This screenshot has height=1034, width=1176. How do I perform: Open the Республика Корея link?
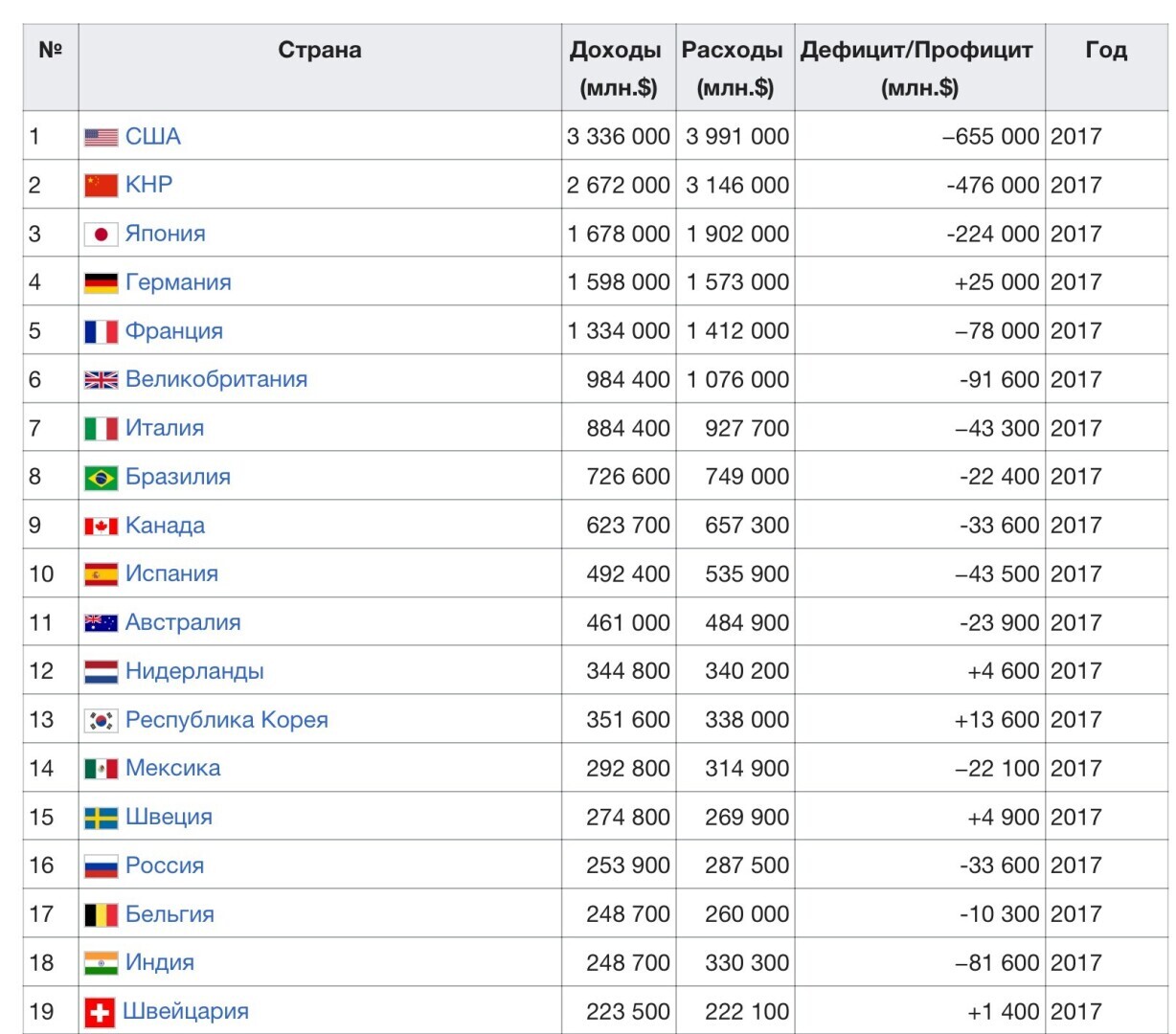(226, 720)
